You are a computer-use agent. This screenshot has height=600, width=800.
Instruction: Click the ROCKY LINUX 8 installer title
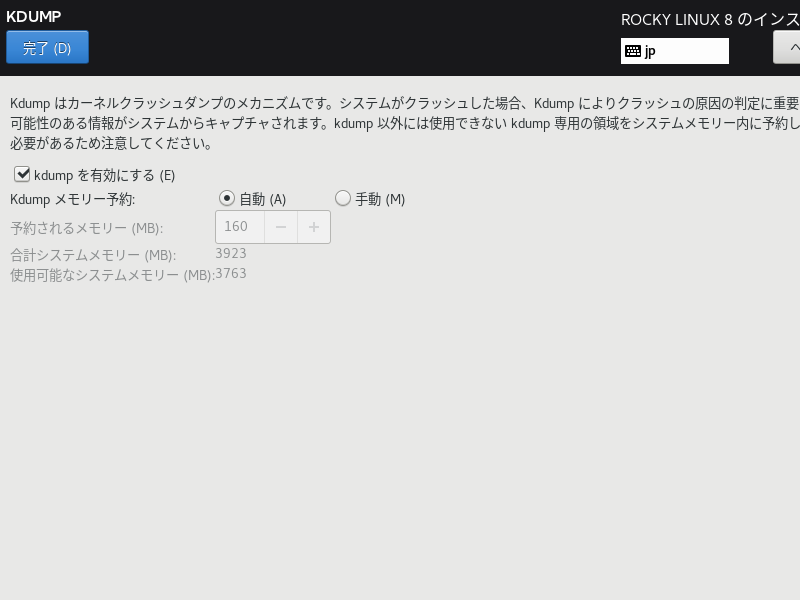click(x=710, y=20)
